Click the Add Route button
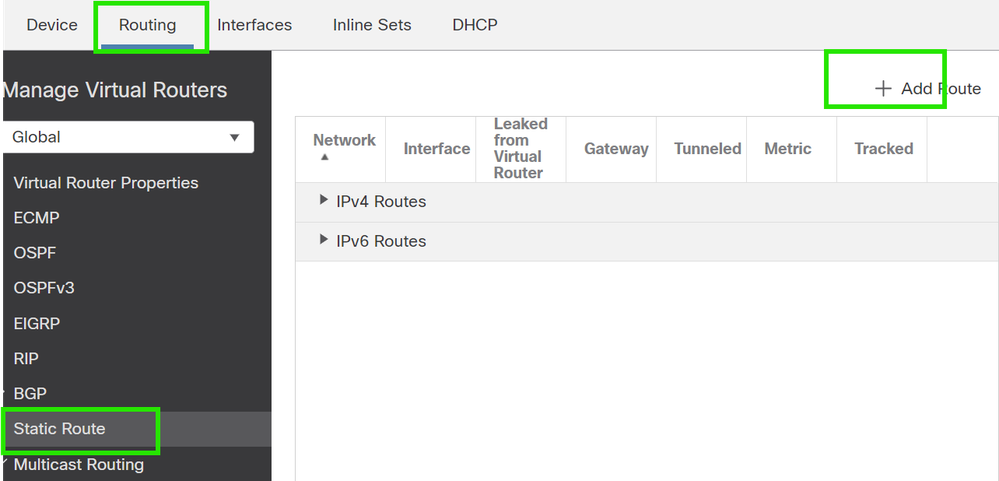999x481 pixels. [x=928, y=89]
